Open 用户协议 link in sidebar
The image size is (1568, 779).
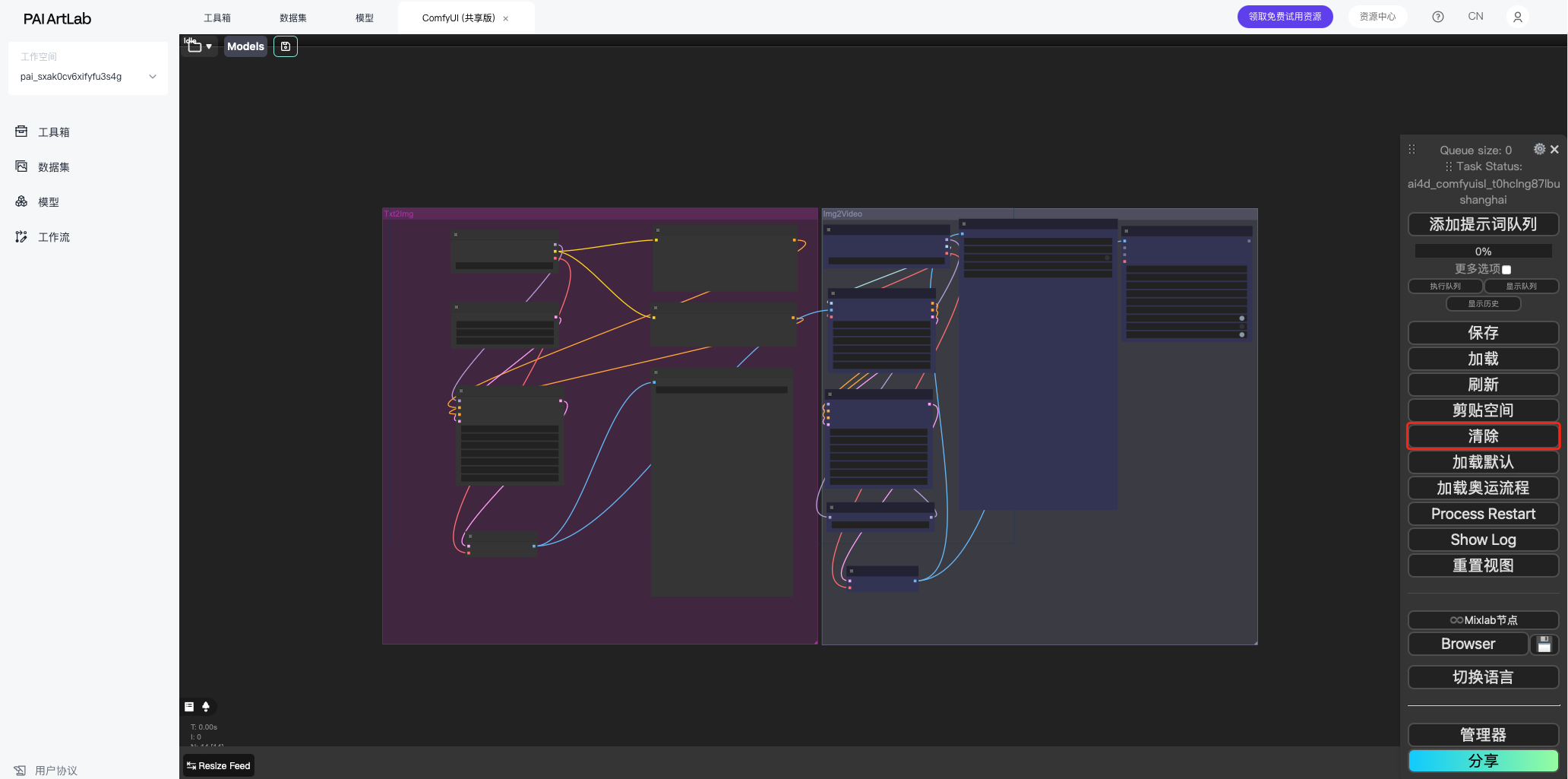tap(56, 771)
